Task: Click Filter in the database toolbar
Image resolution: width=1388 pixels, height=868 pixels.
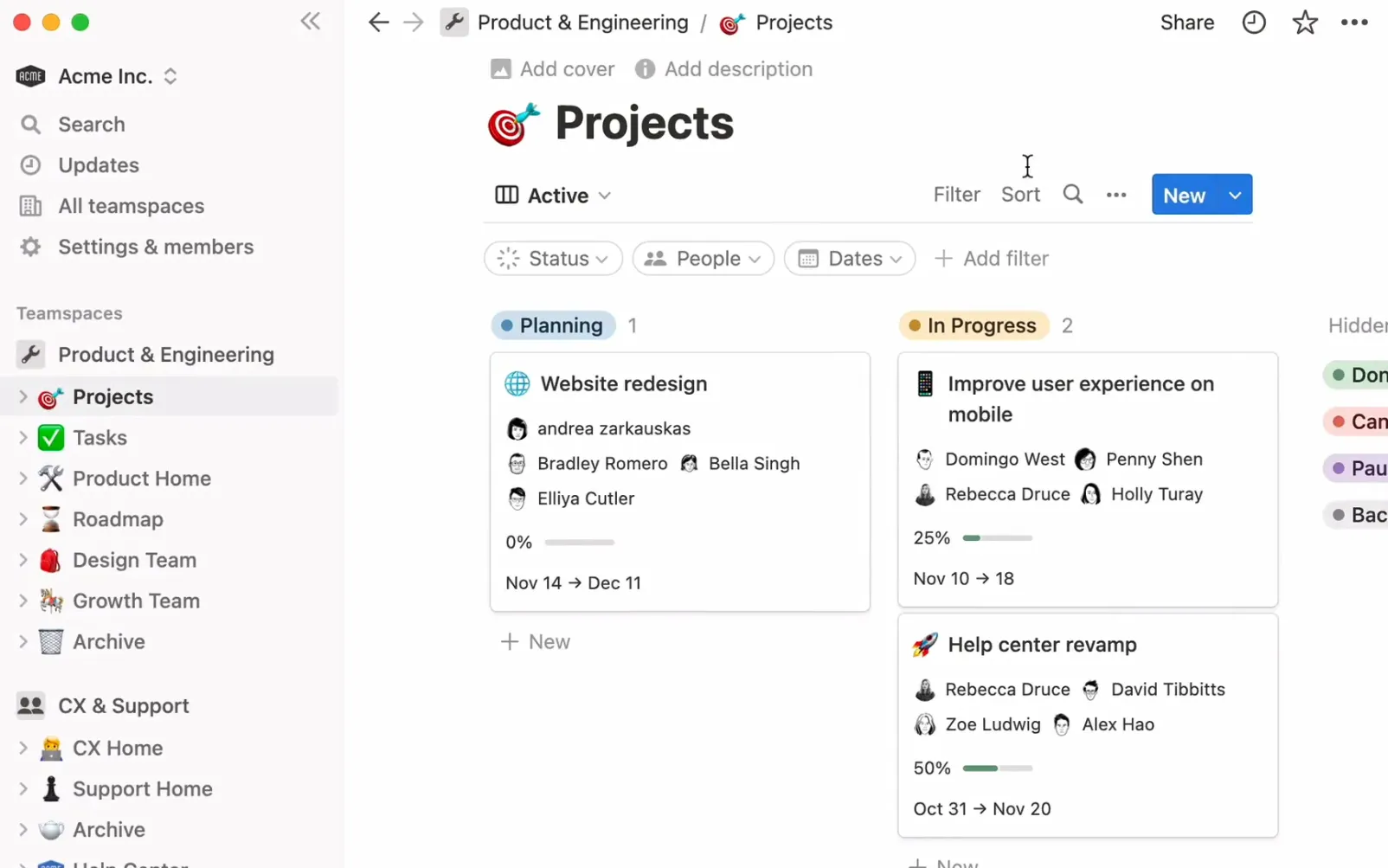Action: pos(956,195)
